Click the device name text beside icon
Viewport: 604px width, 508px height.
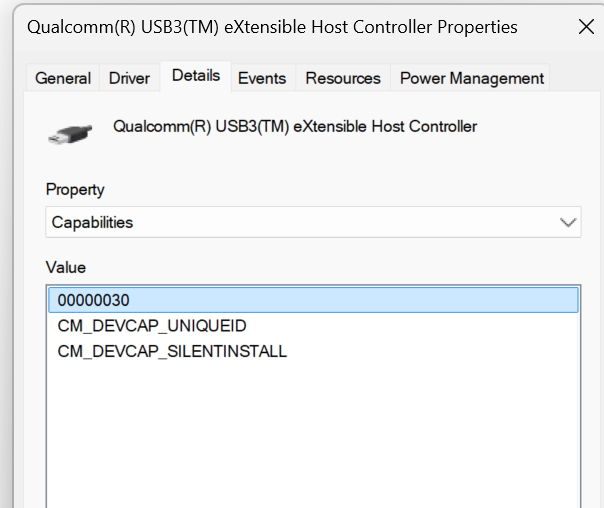point(295,126)
